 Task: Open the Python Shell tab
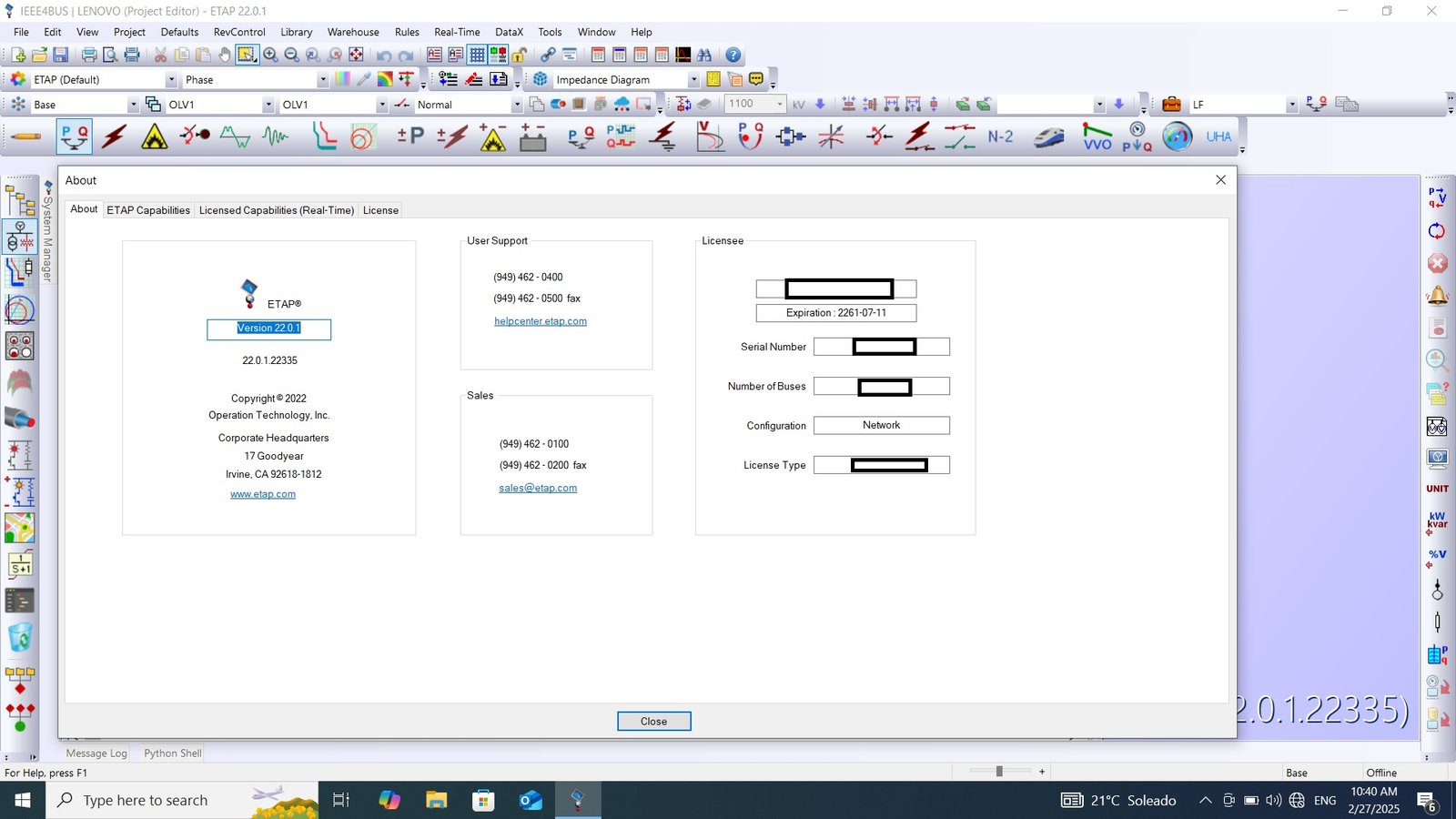[x=173, y=753]
